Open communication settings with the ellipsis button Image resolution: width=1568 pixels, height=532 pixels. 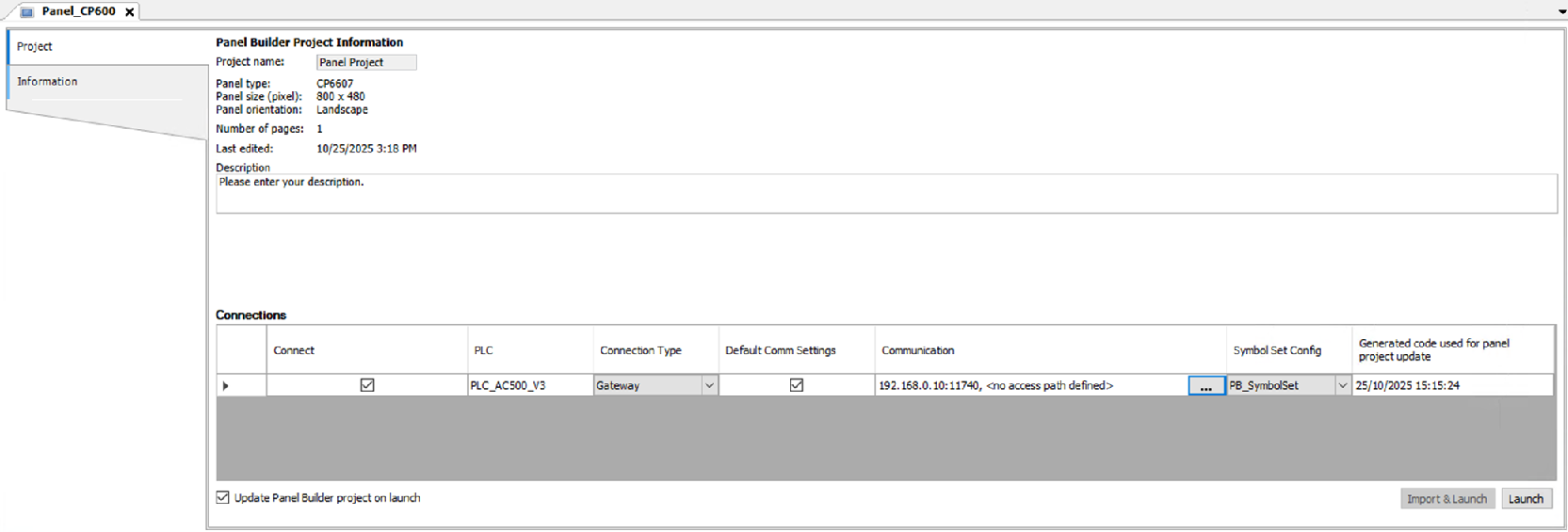coord(1205,386)
